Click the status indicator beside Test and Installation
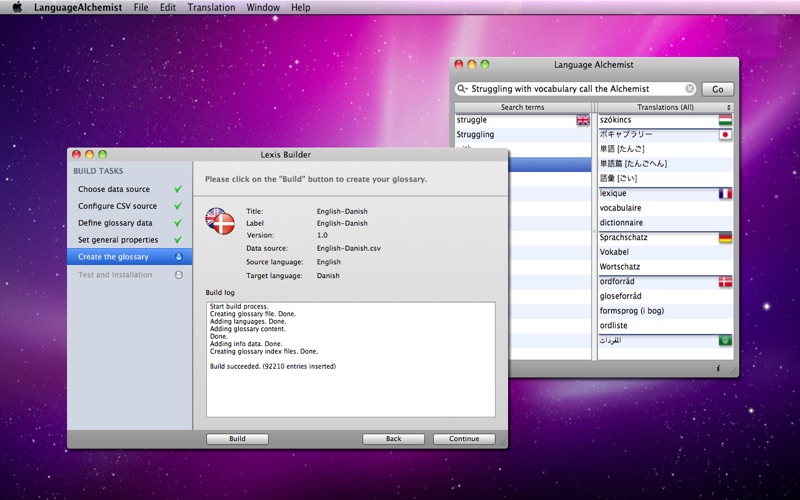 tap(179, 274)
